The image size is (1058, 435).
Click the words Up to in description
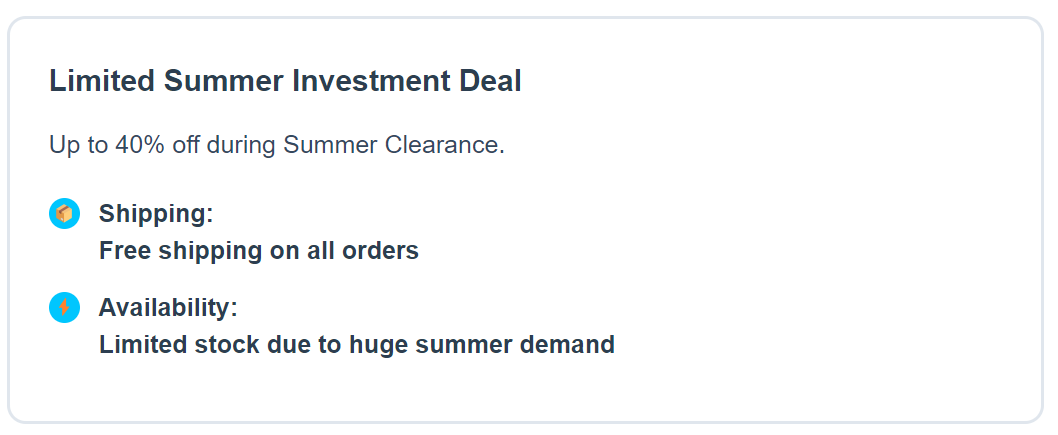pyautogui.click(x=78, y=145)
